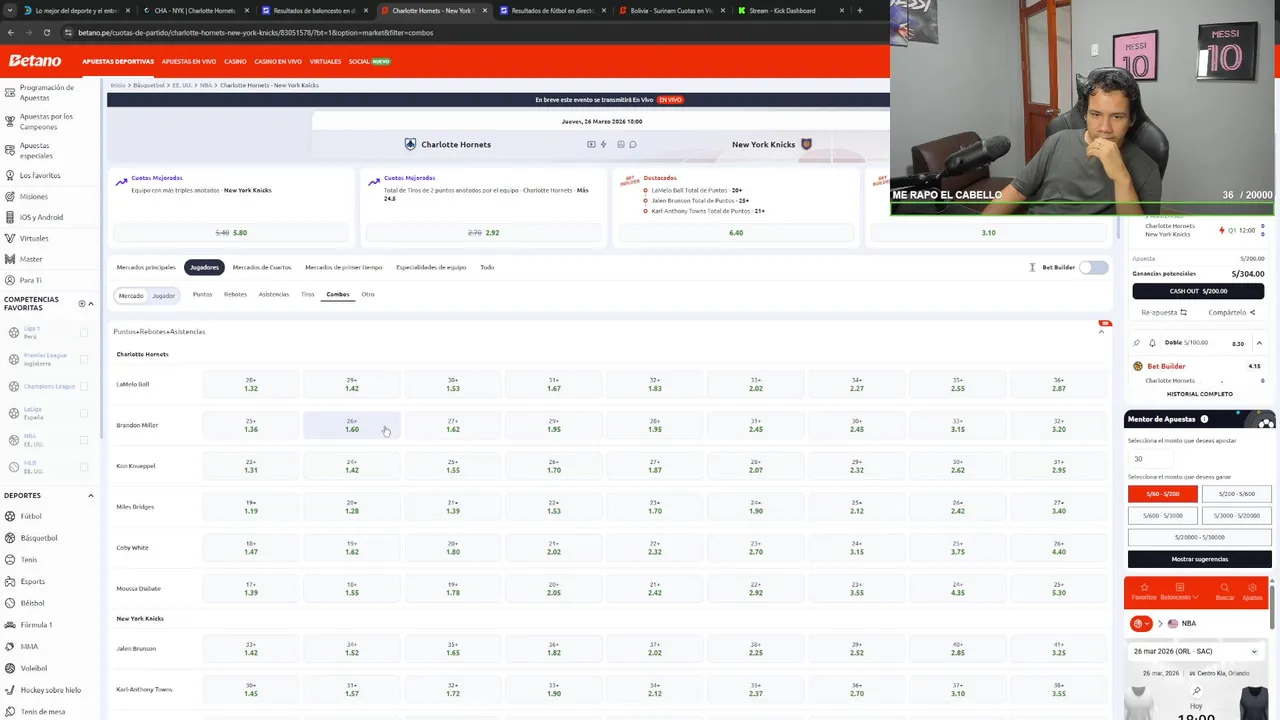
Task: Select MMA glove icon
Action: point(10,646)
